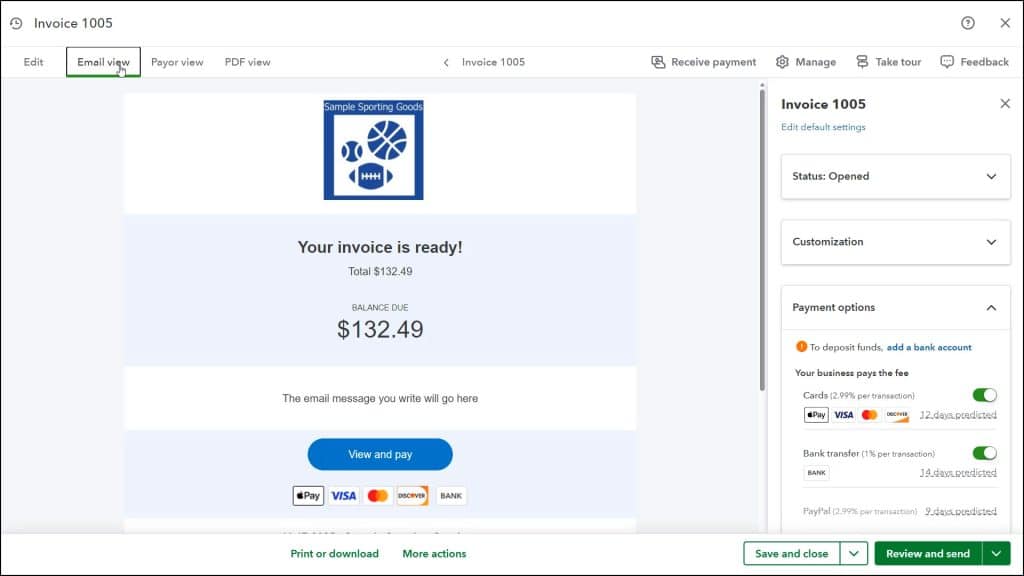Switch to the Payor view tab
1024x576 pixels.
177,61
